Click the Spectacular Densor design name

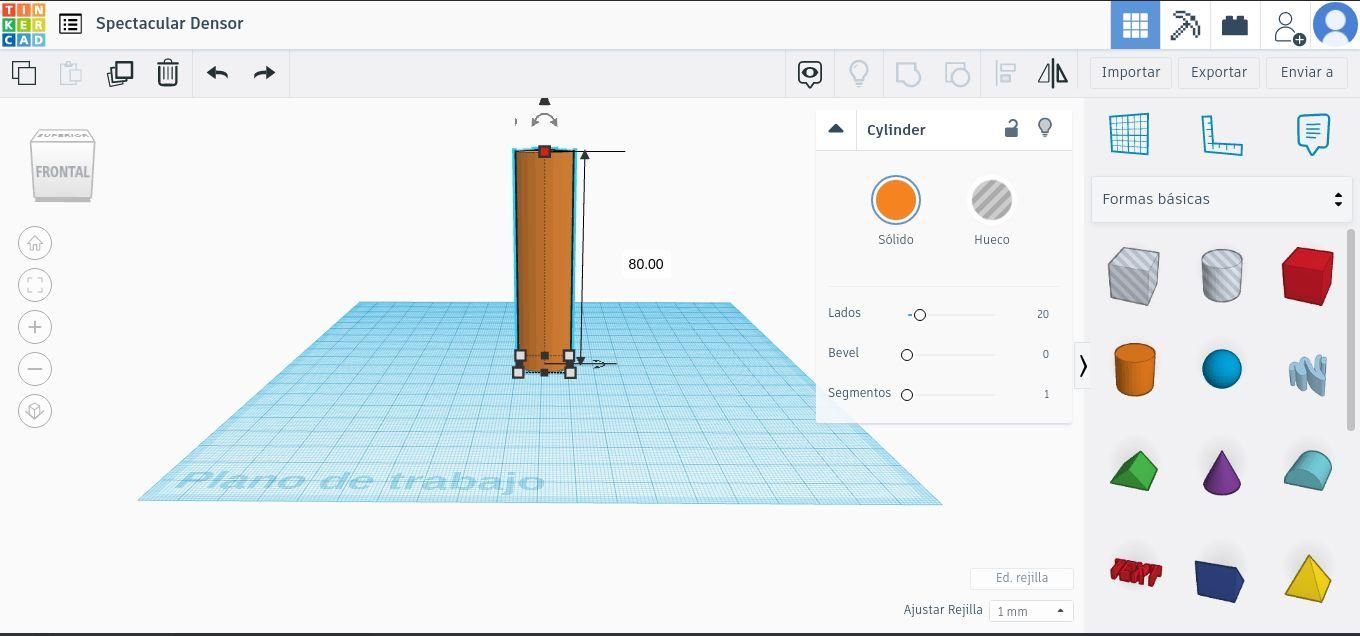click(170, 23)
